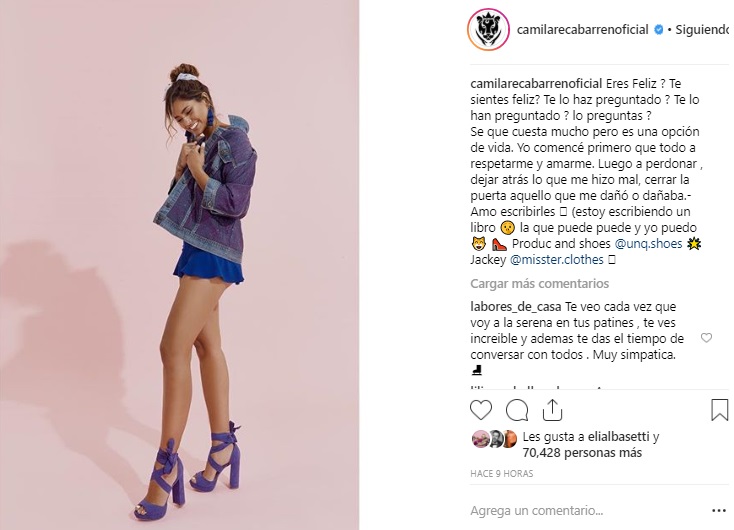Viewport: 734px width, 530px height.
Task: Open elialbasetti profile from likes line
Action: click(x=618, y=436)
